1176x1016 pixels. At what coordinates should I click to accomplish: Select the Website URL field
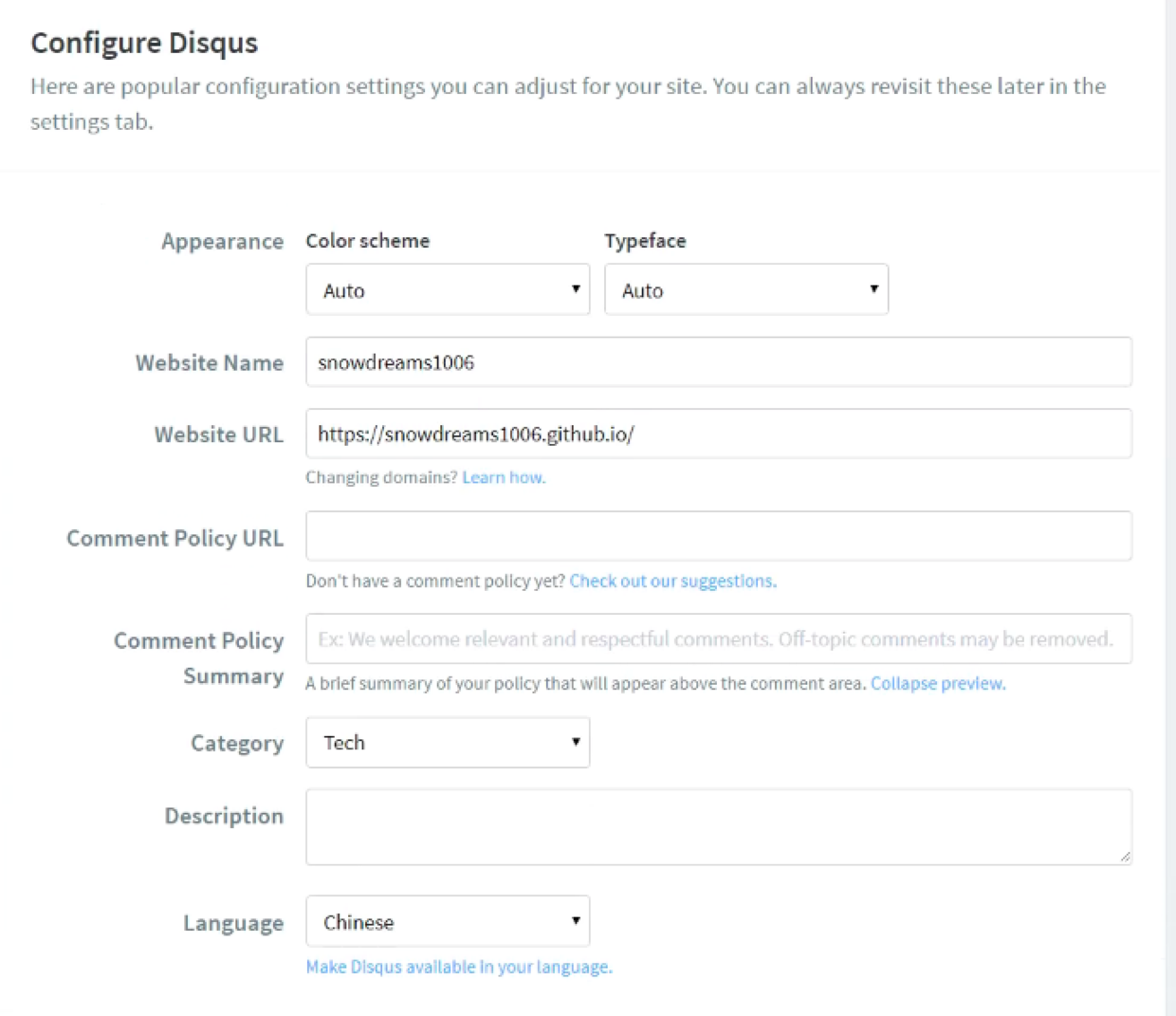coord(718,434)
